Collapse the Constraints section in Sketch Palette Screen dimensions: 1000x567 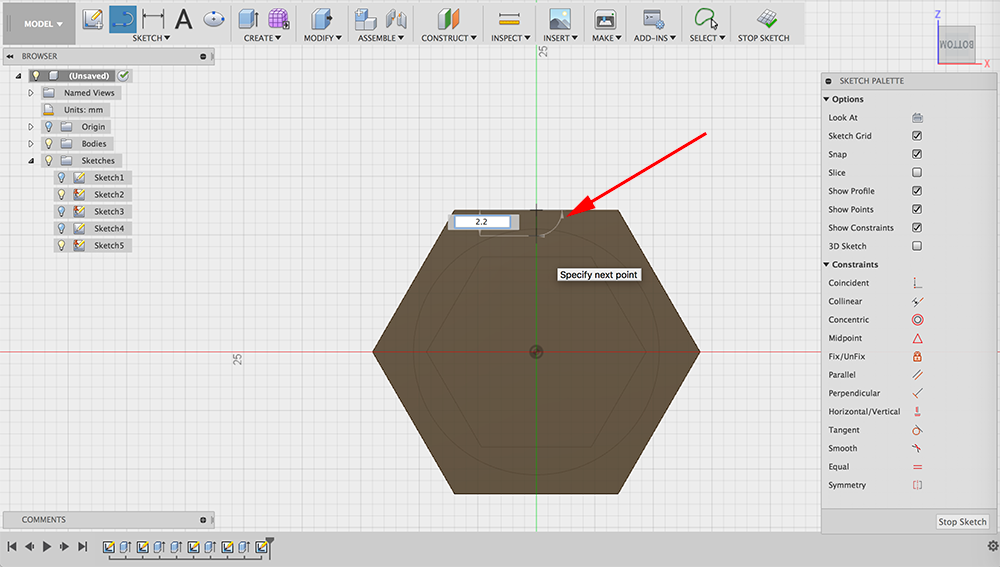click(x=827, y=265)
